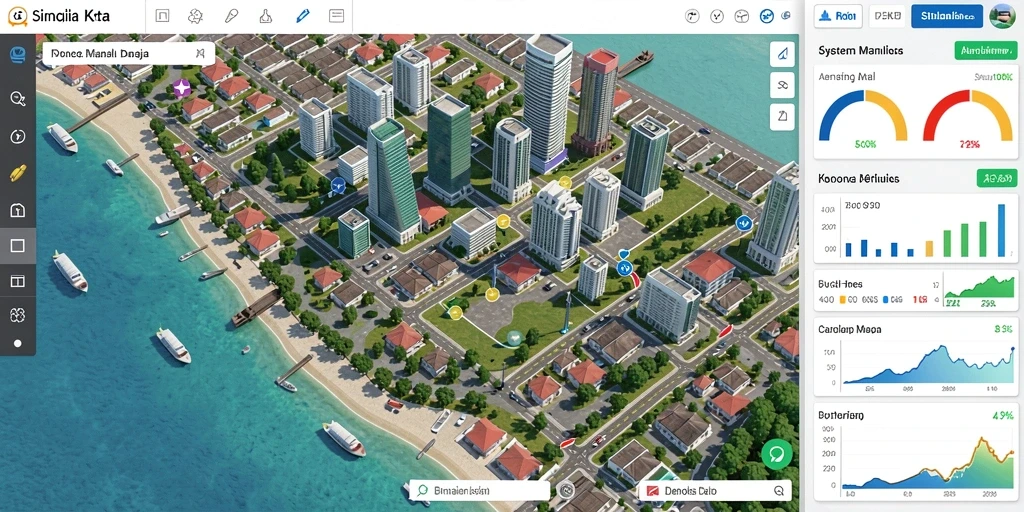1024x512 pixels.
Task: Click the red-yellow 72% gauge
Action: point(968,116)
